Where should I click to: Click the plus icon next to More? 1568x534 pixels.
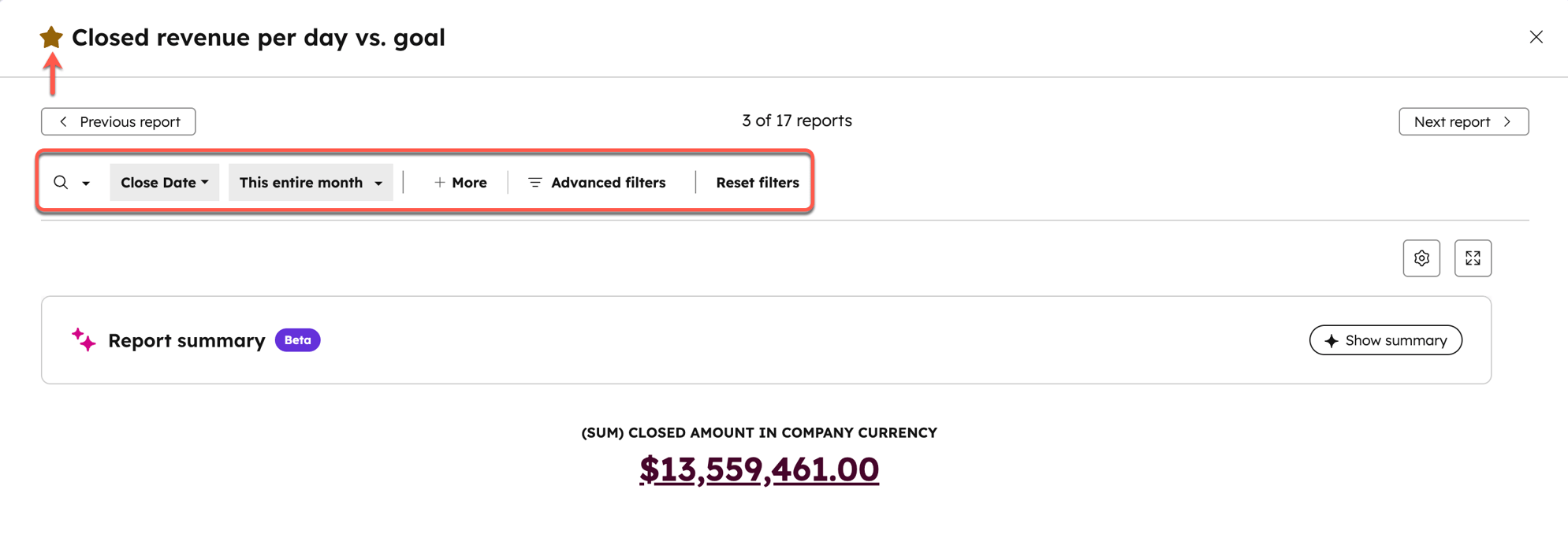[438, 182]
